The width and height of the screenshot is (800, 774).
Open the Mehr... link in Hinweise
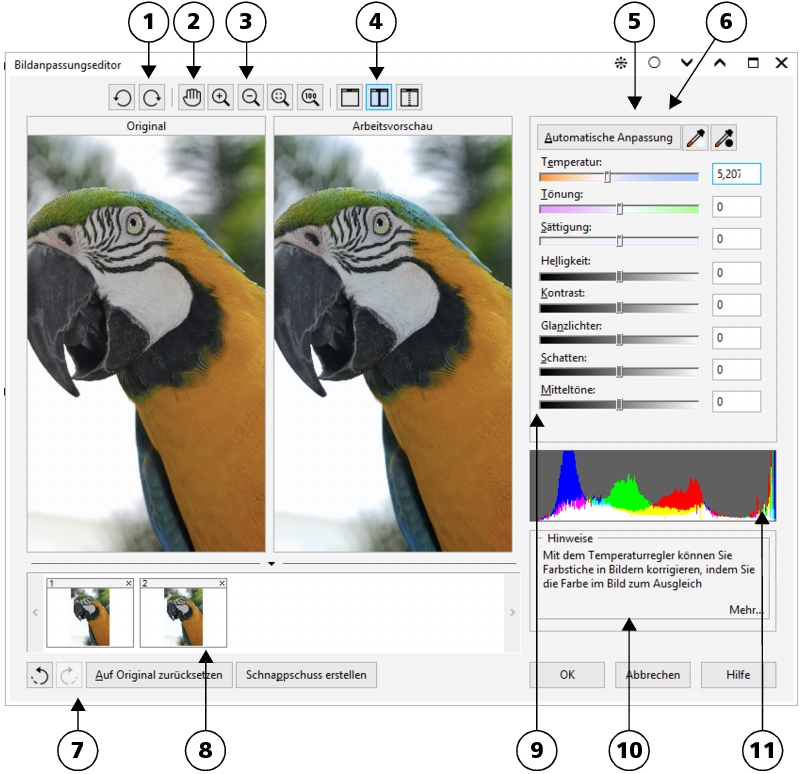(745, 609)
